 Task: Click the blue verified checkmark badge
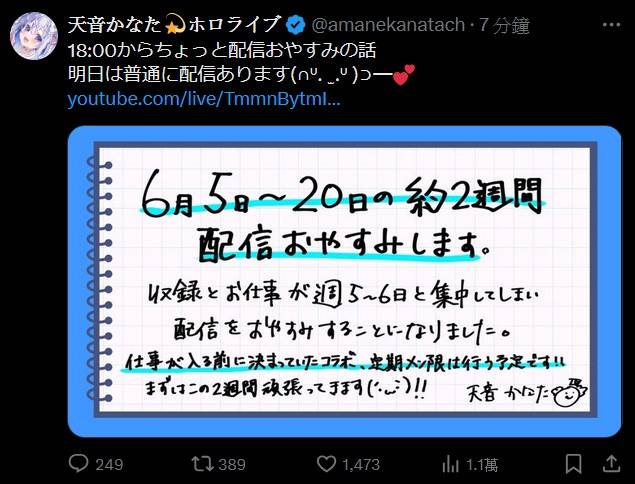(295, 25)
